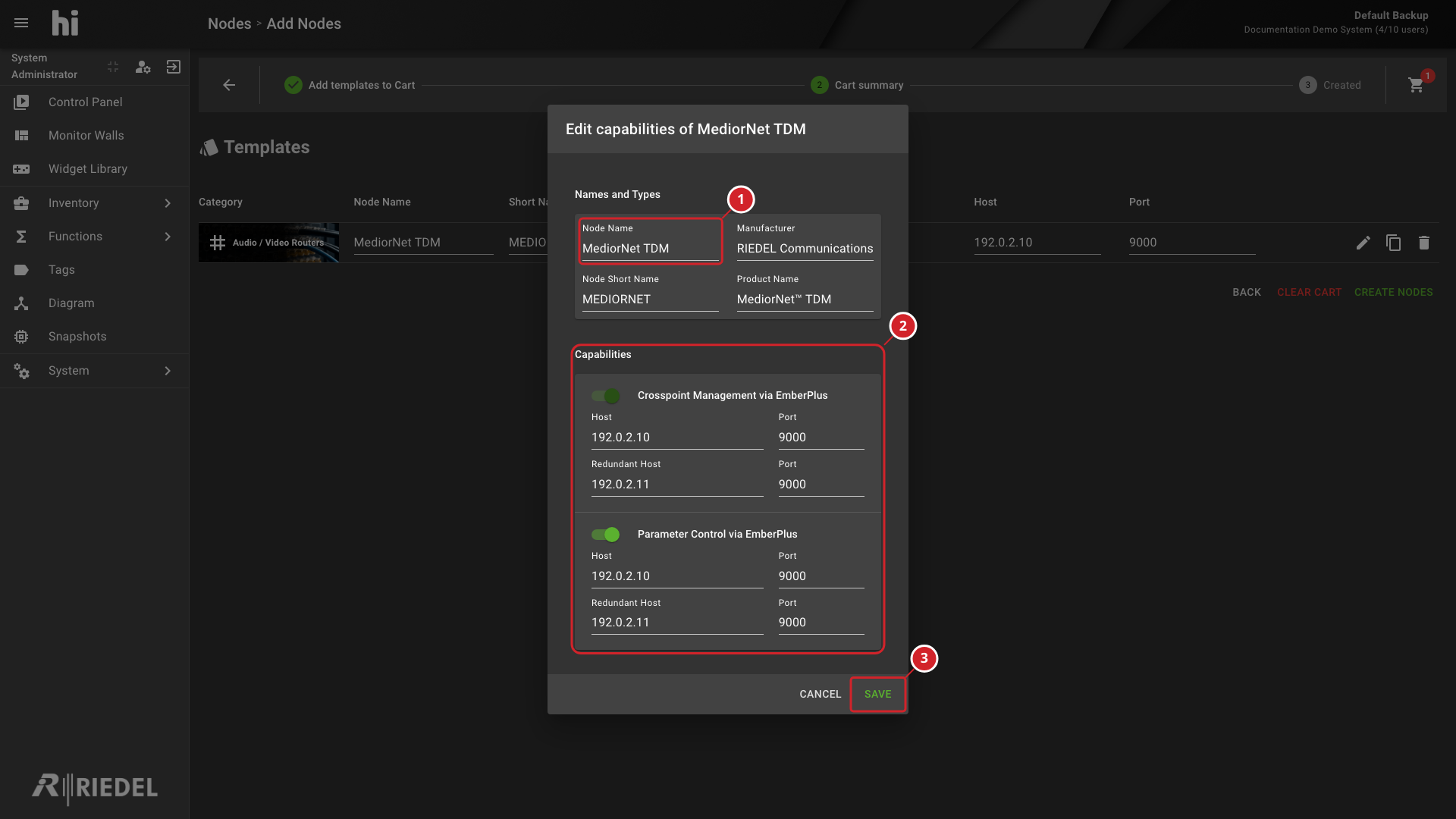The height and width of the screenshot is (819, 1456).
Task: Edit Parameter Control redundant Port field
Action: pyautogui.click(x=821, y=623)
